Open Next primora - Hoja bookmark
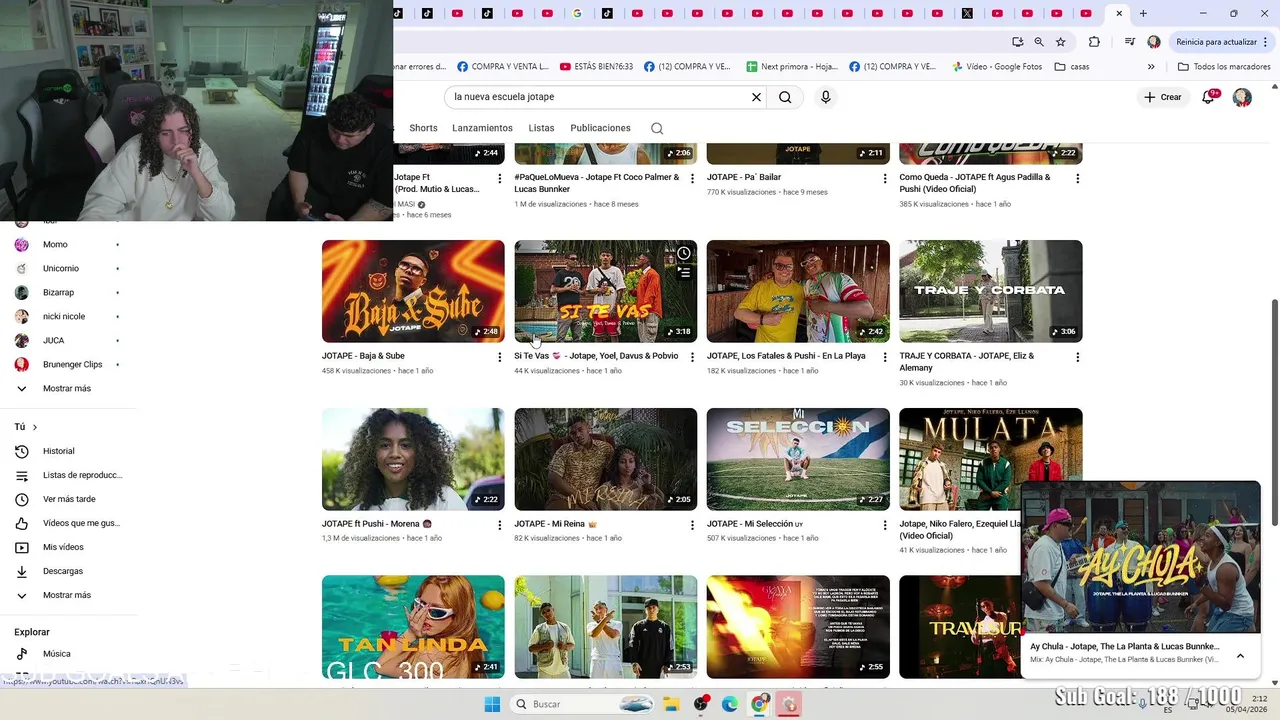The height and width of the screenshot is (720, 1280). (x=792, y=67)
